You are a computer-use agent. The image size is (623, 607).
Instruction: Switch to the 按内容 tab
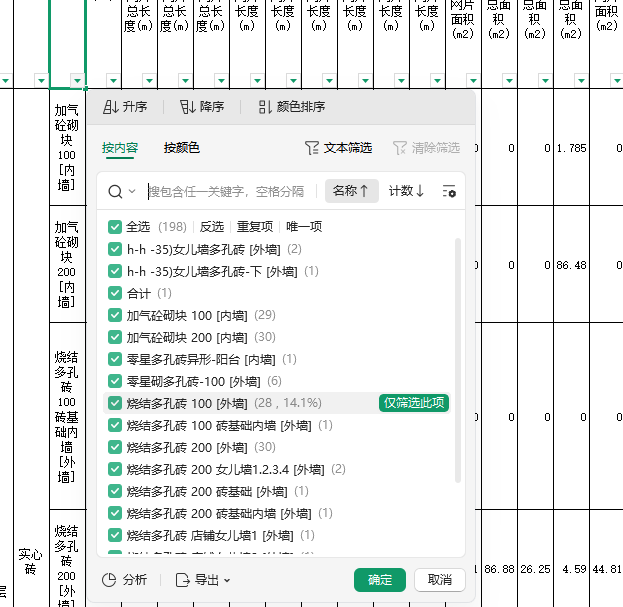120,148
